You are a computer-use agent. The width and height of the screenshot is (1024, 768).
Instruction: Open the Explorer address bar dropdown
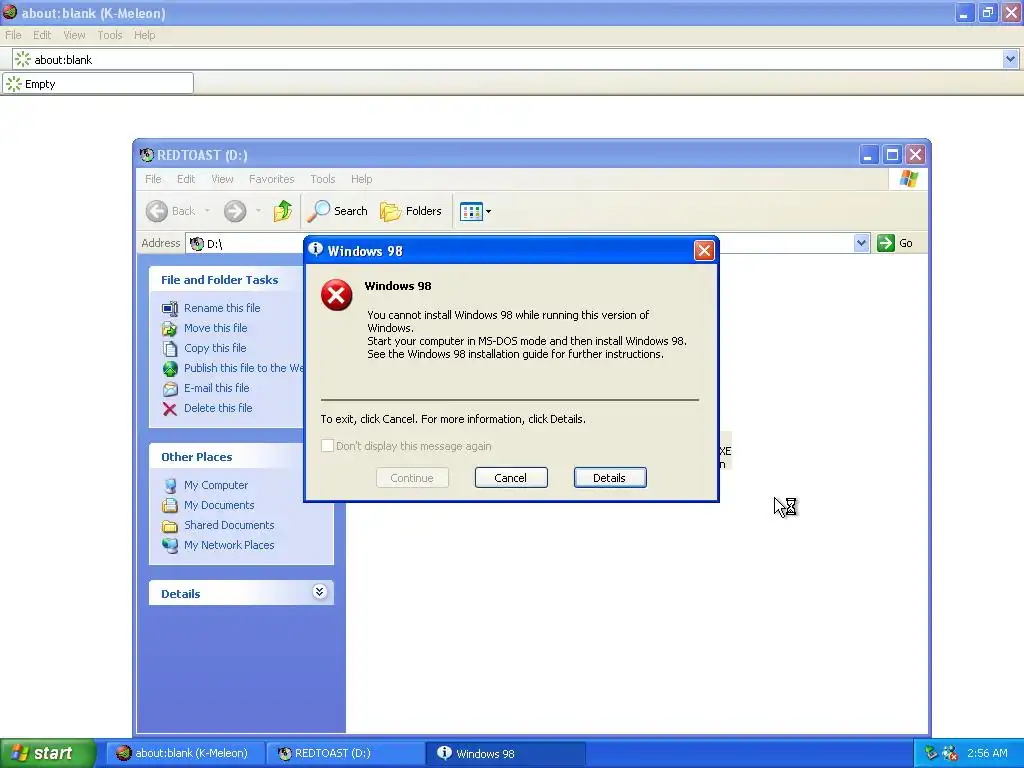[x=861, y=243]
